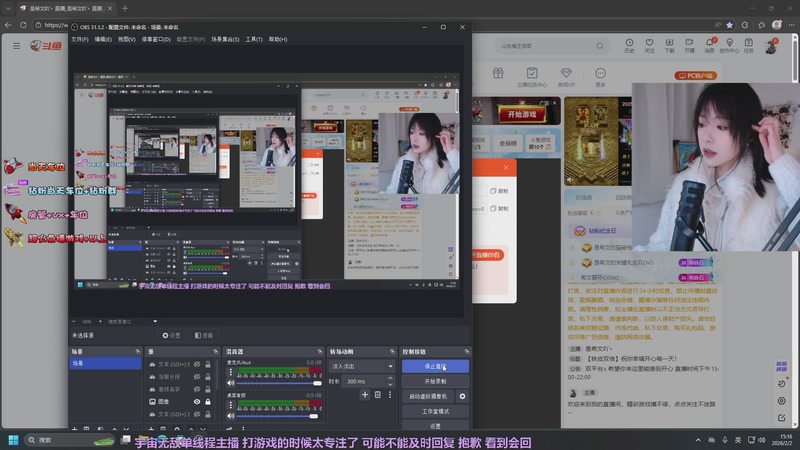Mute the 桌面音频 speaker icon
This screenshot has width=800, height=450.
tap(231, 416)
